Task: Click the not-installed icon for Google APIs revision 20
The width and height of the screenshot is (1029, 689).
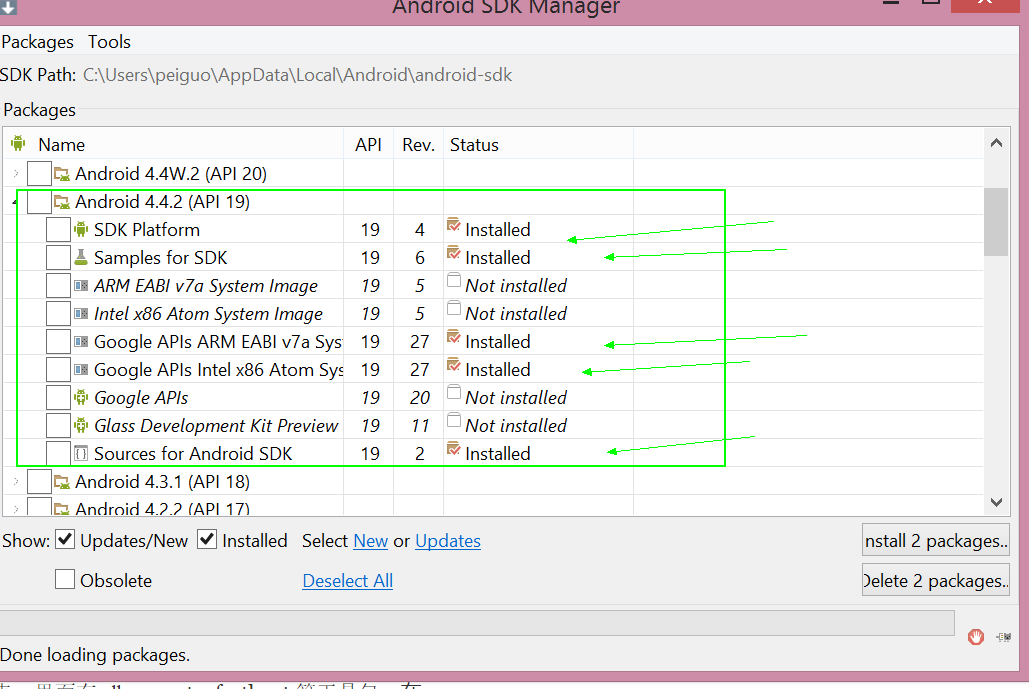Action: (453, 393)
